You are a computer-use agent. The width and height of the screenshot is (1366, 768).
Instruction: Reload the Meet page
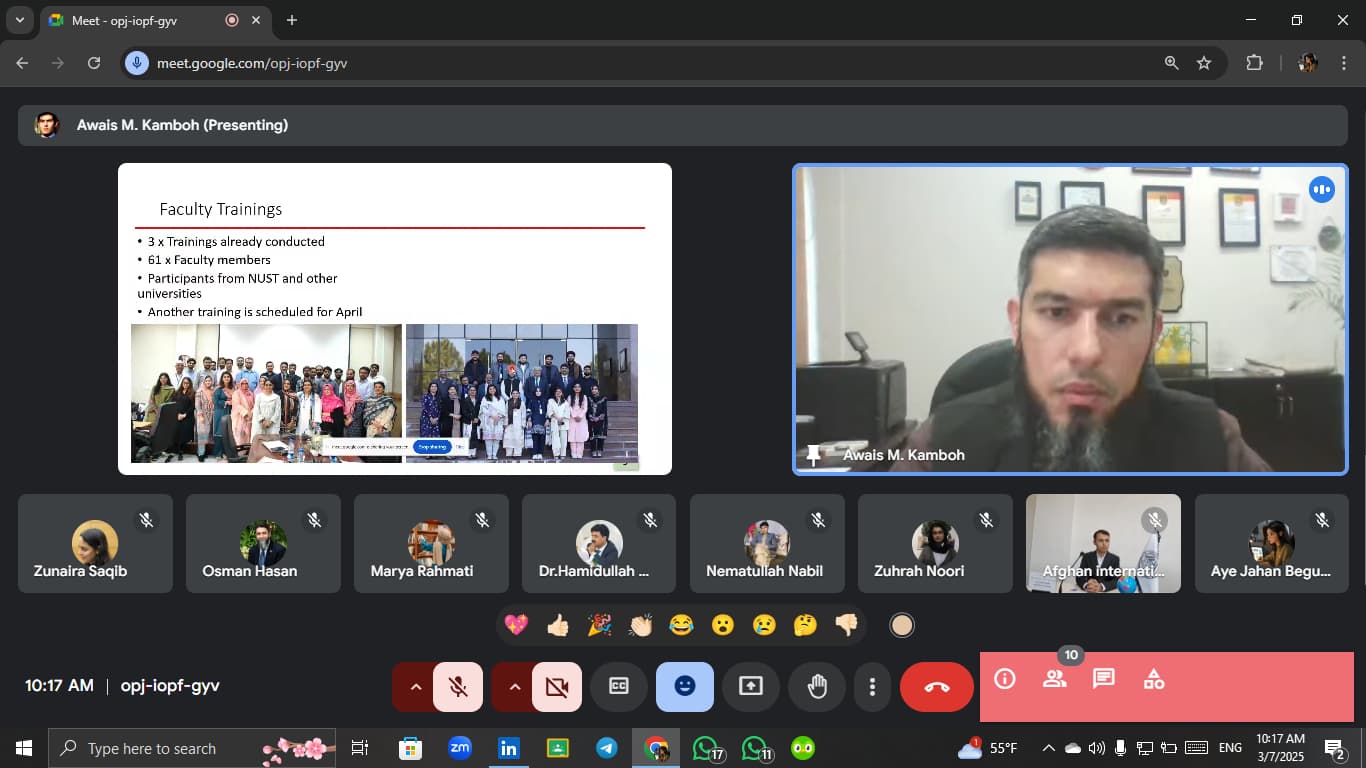pyautogui.click(x=94, y=63)
